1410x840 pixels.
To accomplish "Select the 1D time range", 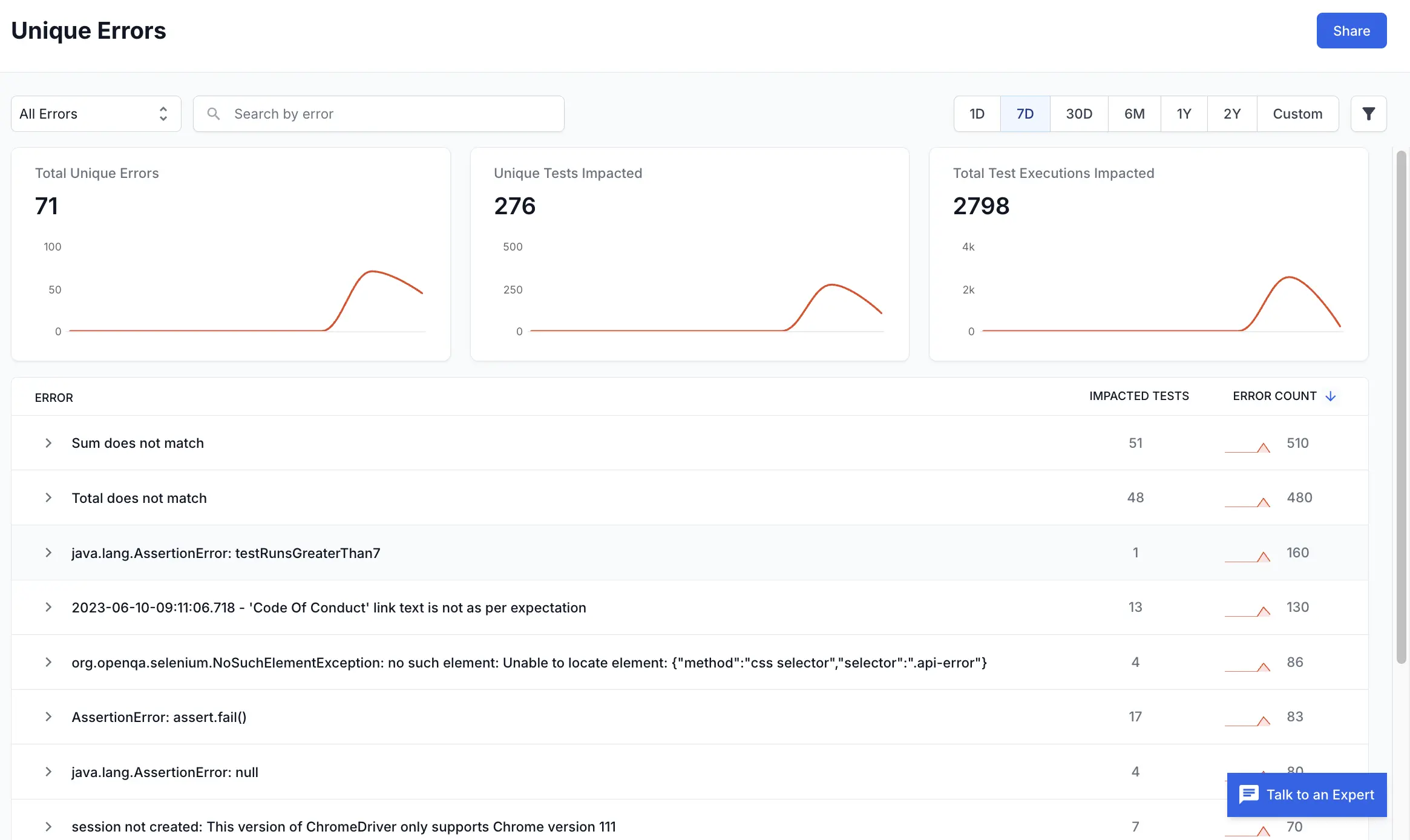I will pos(977,114).
